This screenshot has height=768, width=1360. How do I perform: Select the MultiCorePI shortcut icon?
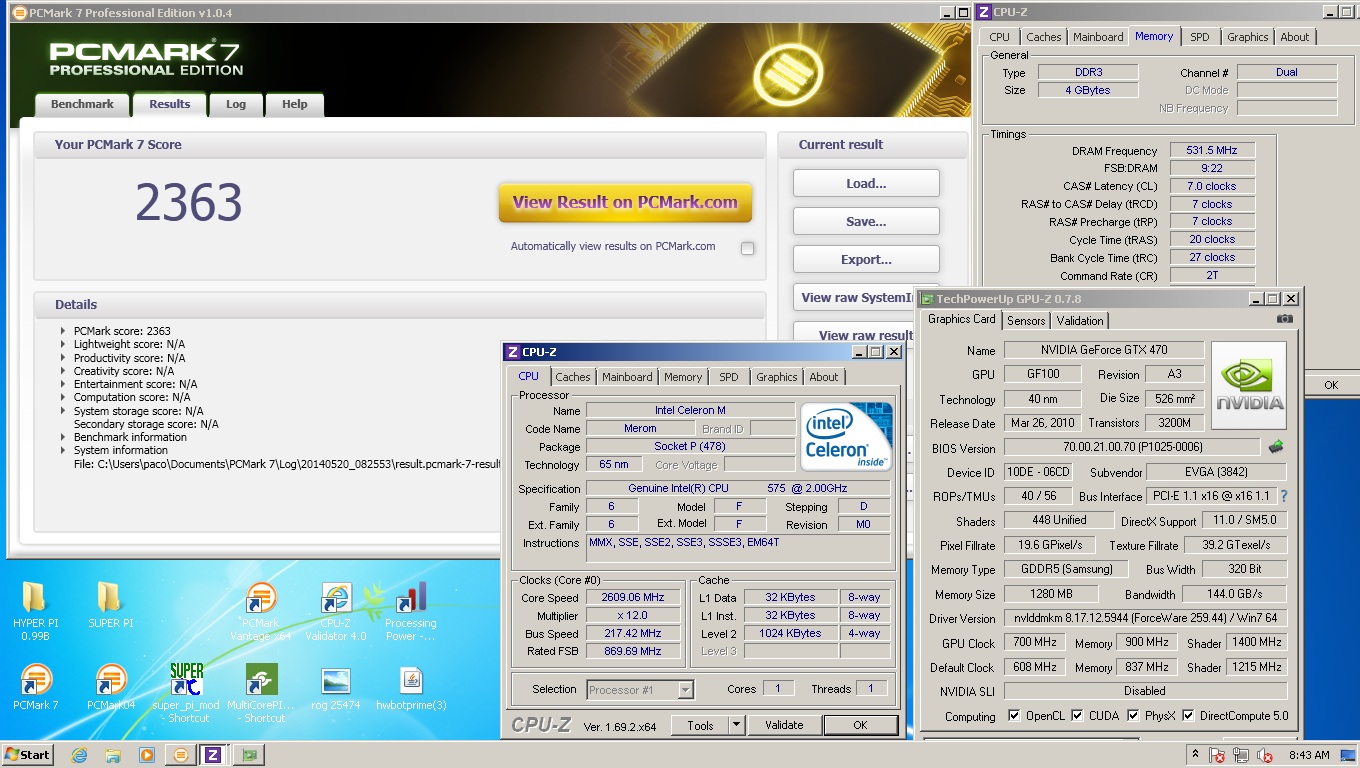(x=261, y=692)
